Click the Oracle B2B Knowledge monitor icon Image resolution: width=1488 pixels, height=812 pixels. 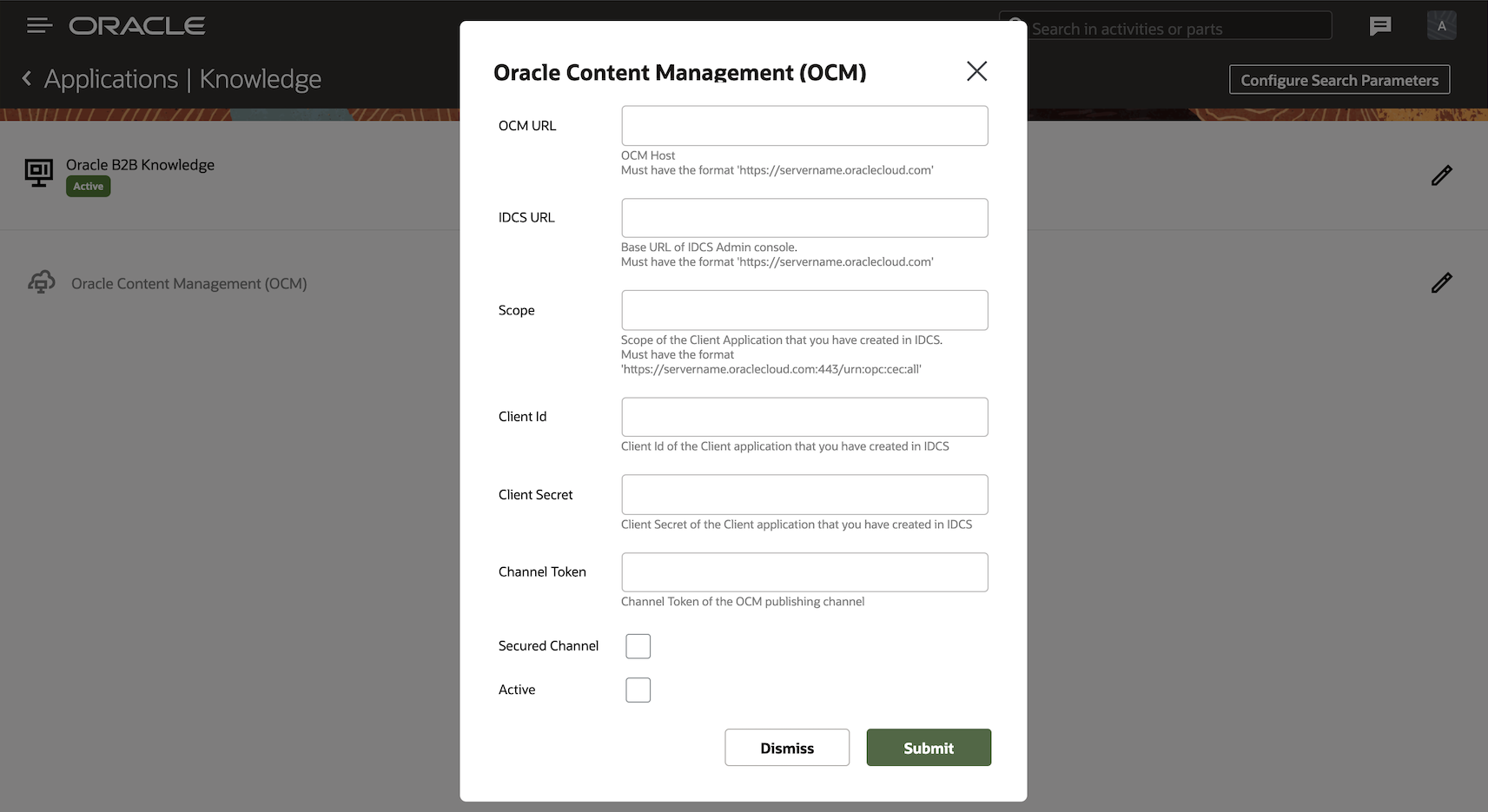(x=39, y=173)
